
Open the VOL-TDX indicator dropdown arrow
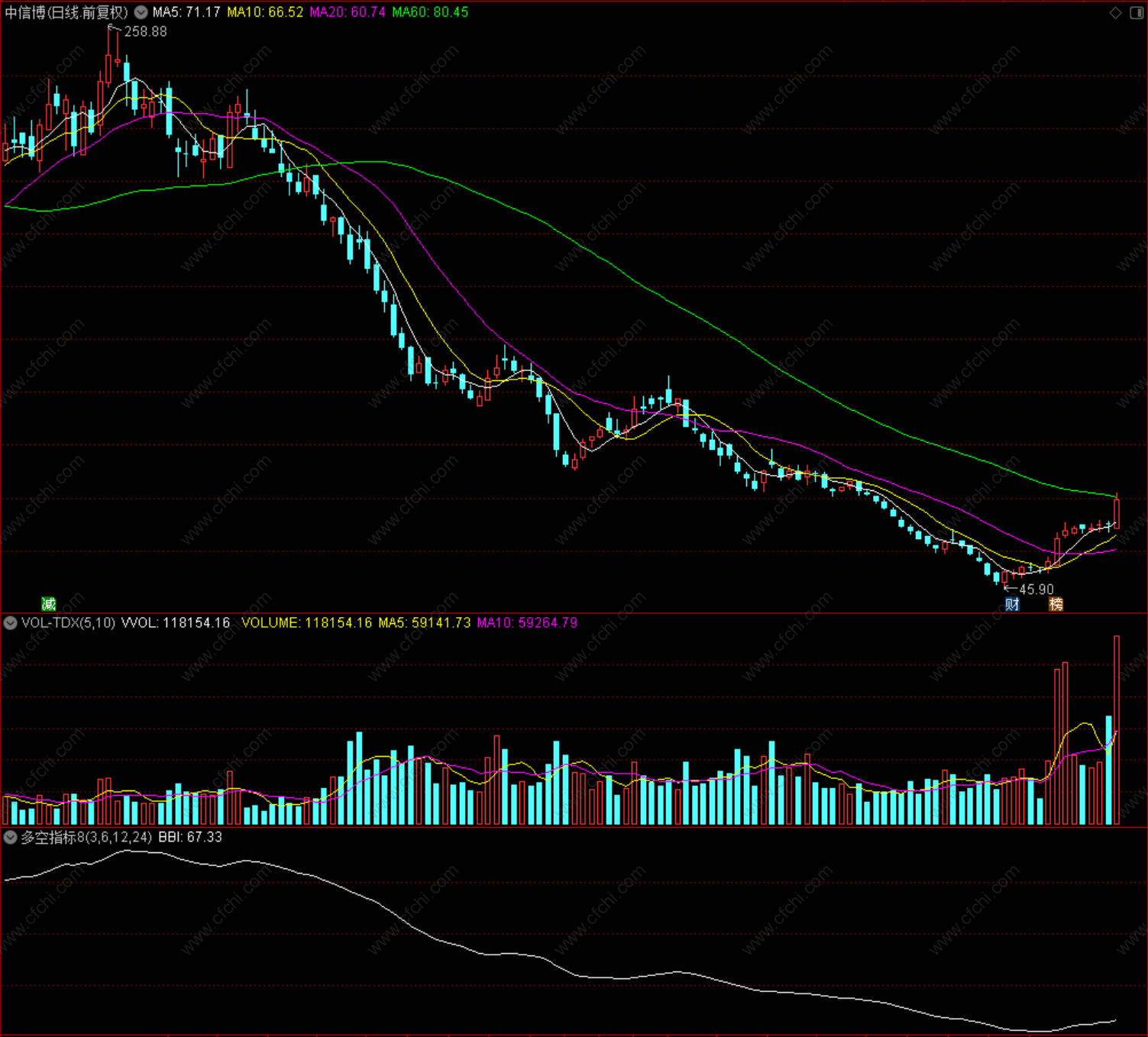coord(10,623)
